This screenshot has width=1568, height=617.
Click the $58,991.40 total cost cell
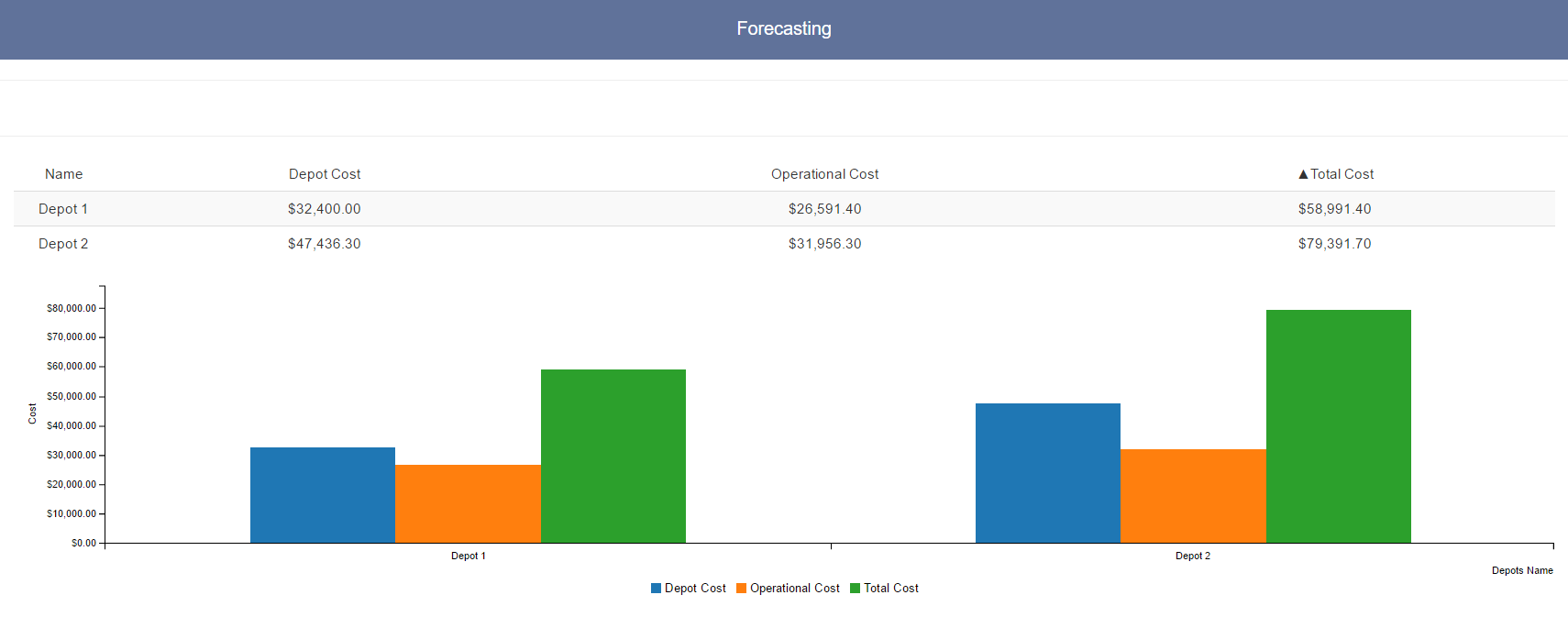pyautogui.click(x=1334, y=209)
